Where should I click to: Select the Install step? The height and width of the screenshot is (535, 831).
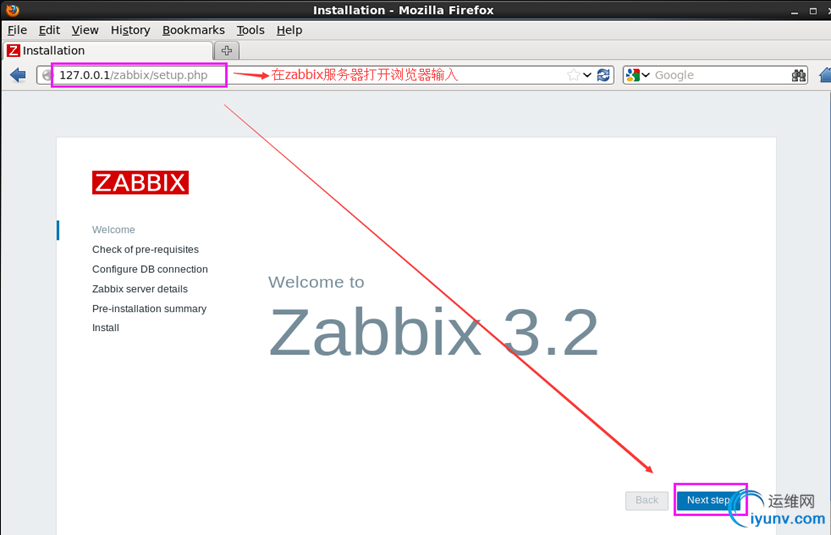[105, 328]
